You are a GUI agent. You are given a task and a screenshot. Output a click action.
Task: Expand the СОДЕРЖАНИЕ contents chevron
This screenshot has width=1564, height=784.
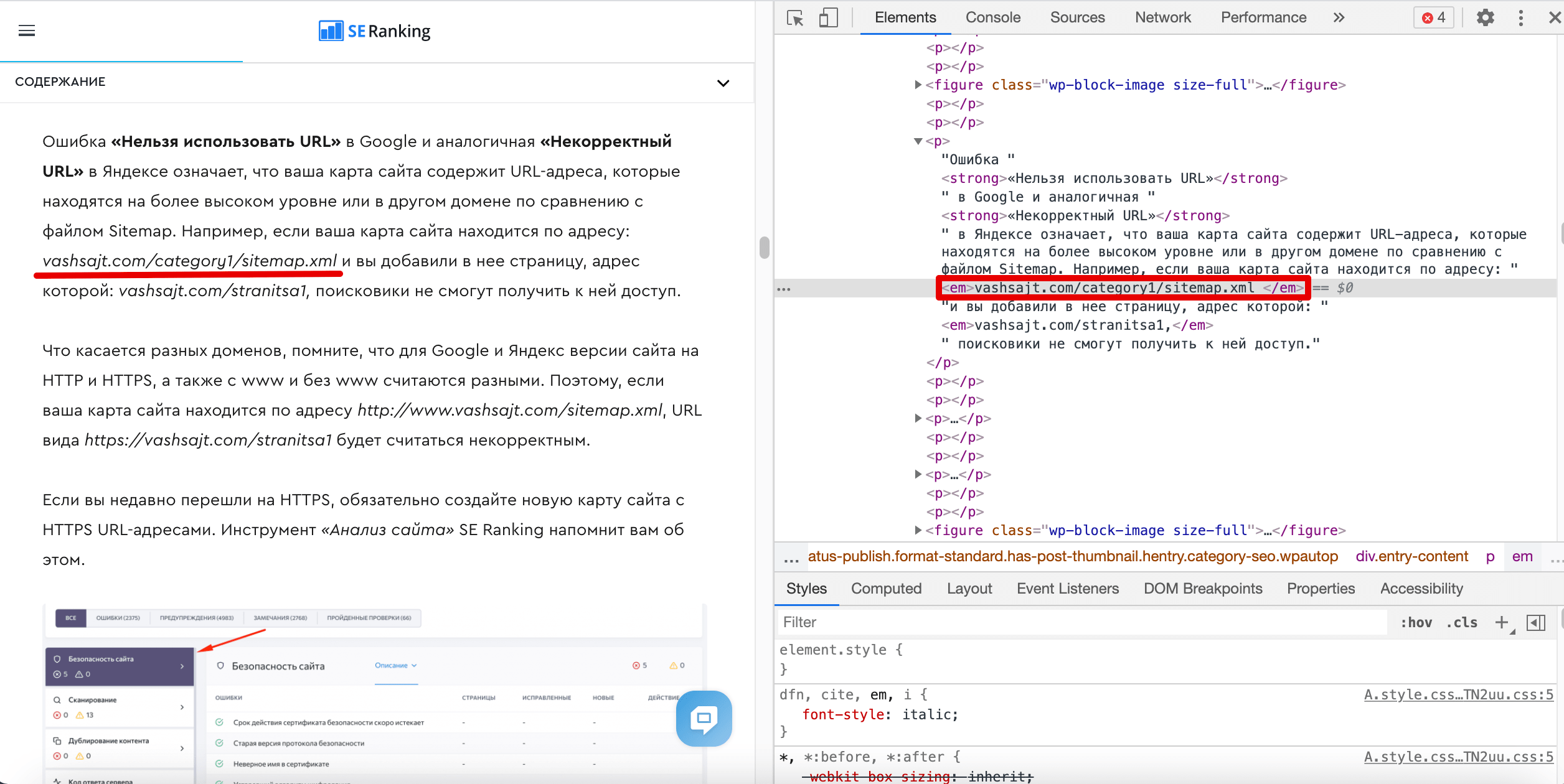[723, 83]
